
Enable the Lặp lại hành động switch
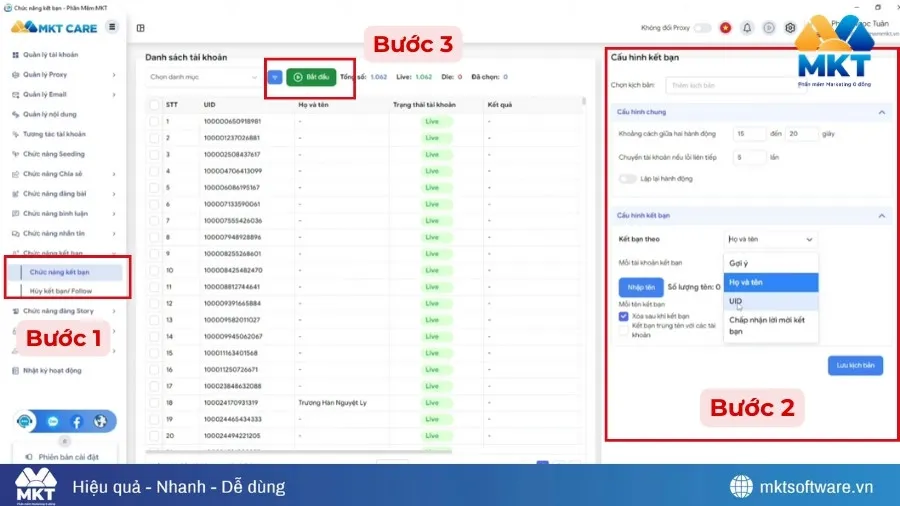(x=627, y=179)
